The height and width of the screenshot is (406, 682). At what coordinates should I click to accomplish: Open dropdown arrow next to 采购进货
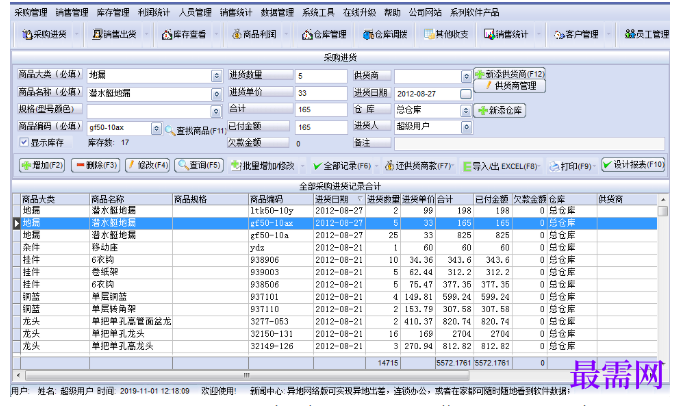(x=77, y=34)
